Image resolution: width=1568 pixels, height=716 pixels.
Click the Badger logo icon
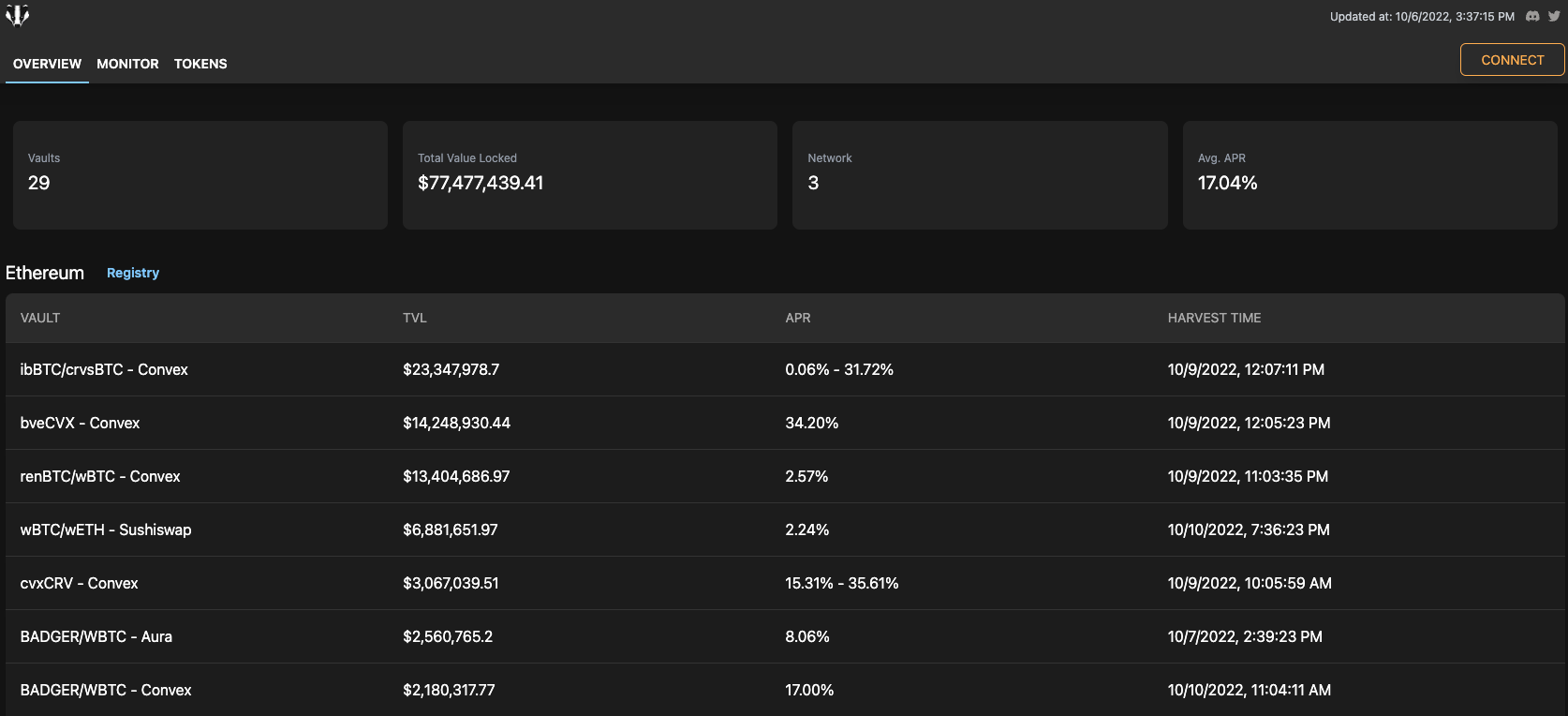click(x=17, y=16)
